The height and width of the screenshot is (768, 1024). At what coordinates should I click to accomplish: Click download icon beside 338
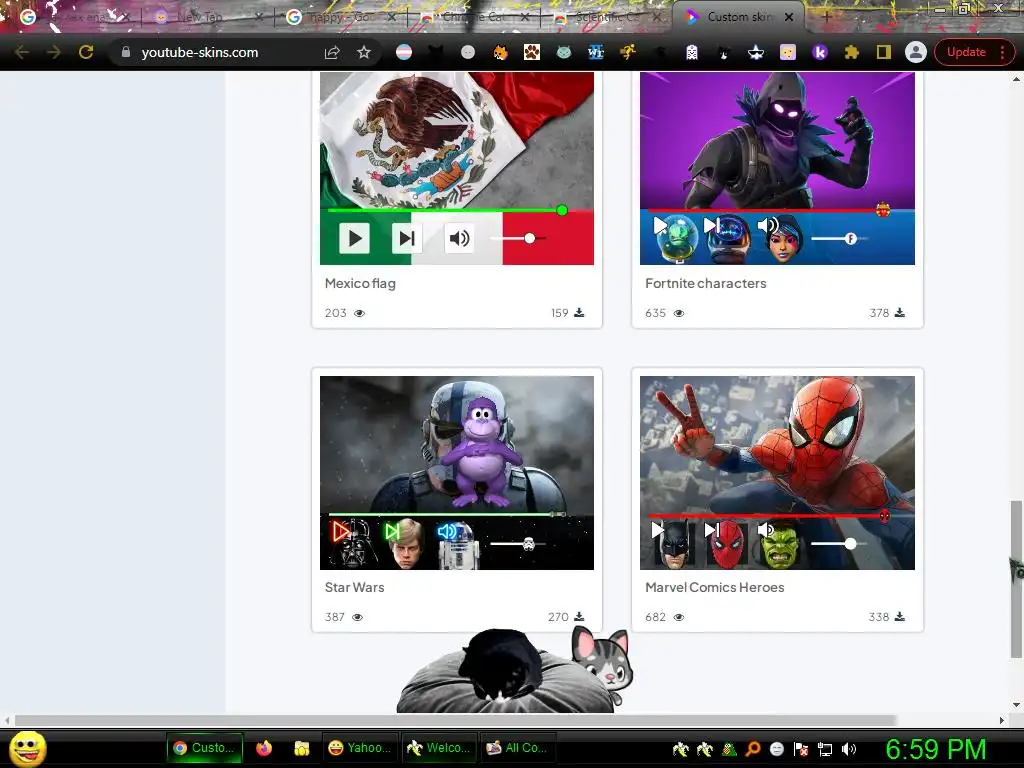coord(899,616)
